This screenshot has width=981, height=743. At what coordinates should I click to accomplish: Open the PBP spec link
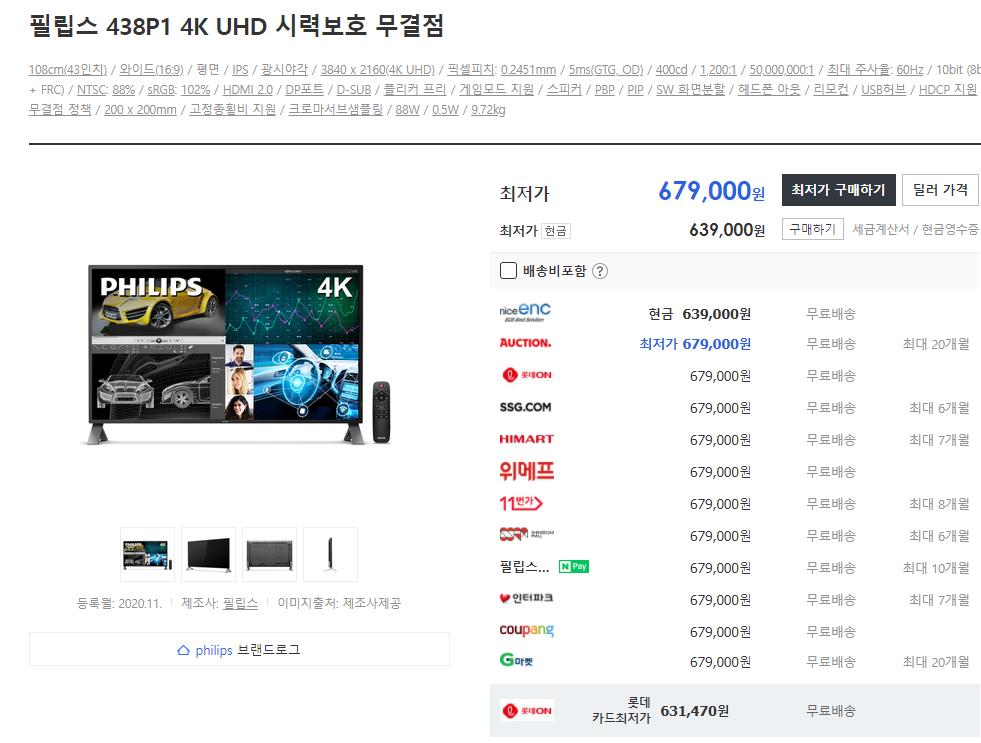[x=604, y=89]
